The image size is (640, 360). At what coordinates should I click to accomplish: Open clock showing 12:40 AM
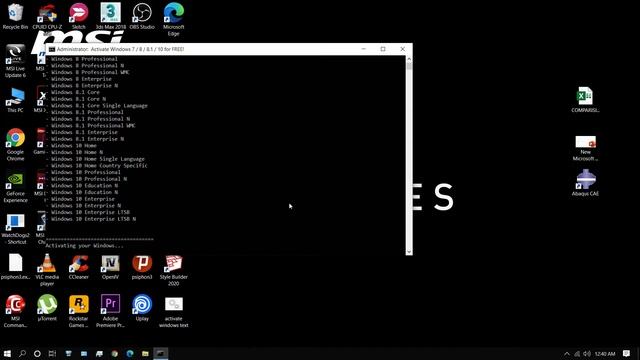pos(604,353)
